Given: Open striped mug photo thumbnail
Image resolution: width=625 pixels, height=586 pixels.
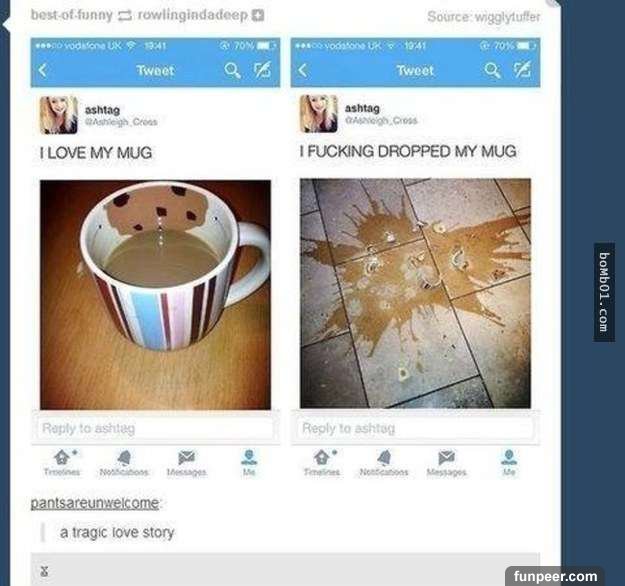Looking at the screenshot, I should click(155, 295).
